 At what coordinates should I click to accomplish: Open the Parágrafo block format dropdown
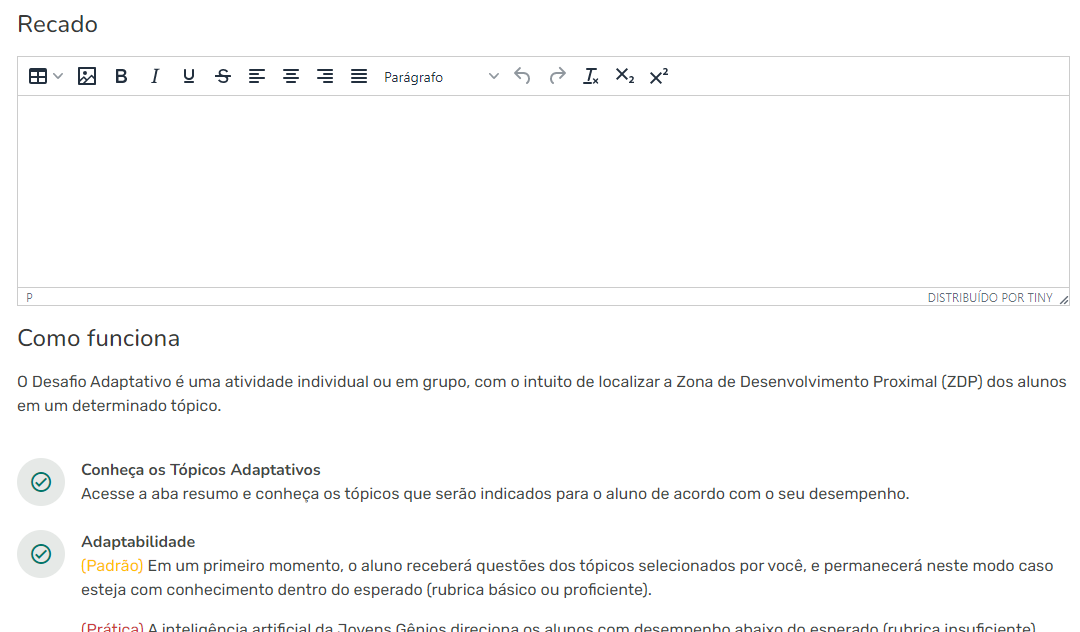point(440,76)
